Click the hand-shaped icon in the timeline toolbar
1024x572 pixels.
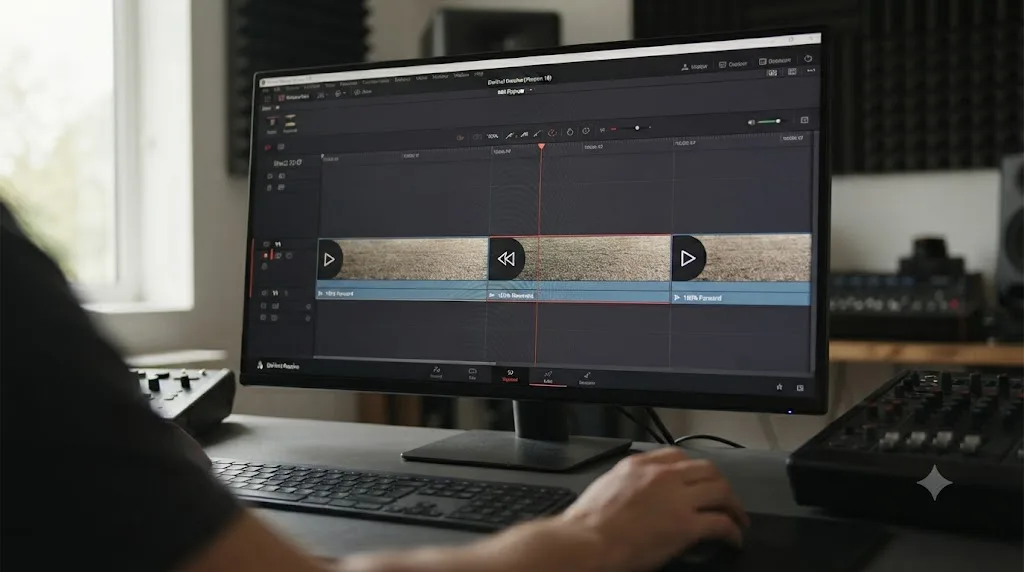click(x=569, y=132)
